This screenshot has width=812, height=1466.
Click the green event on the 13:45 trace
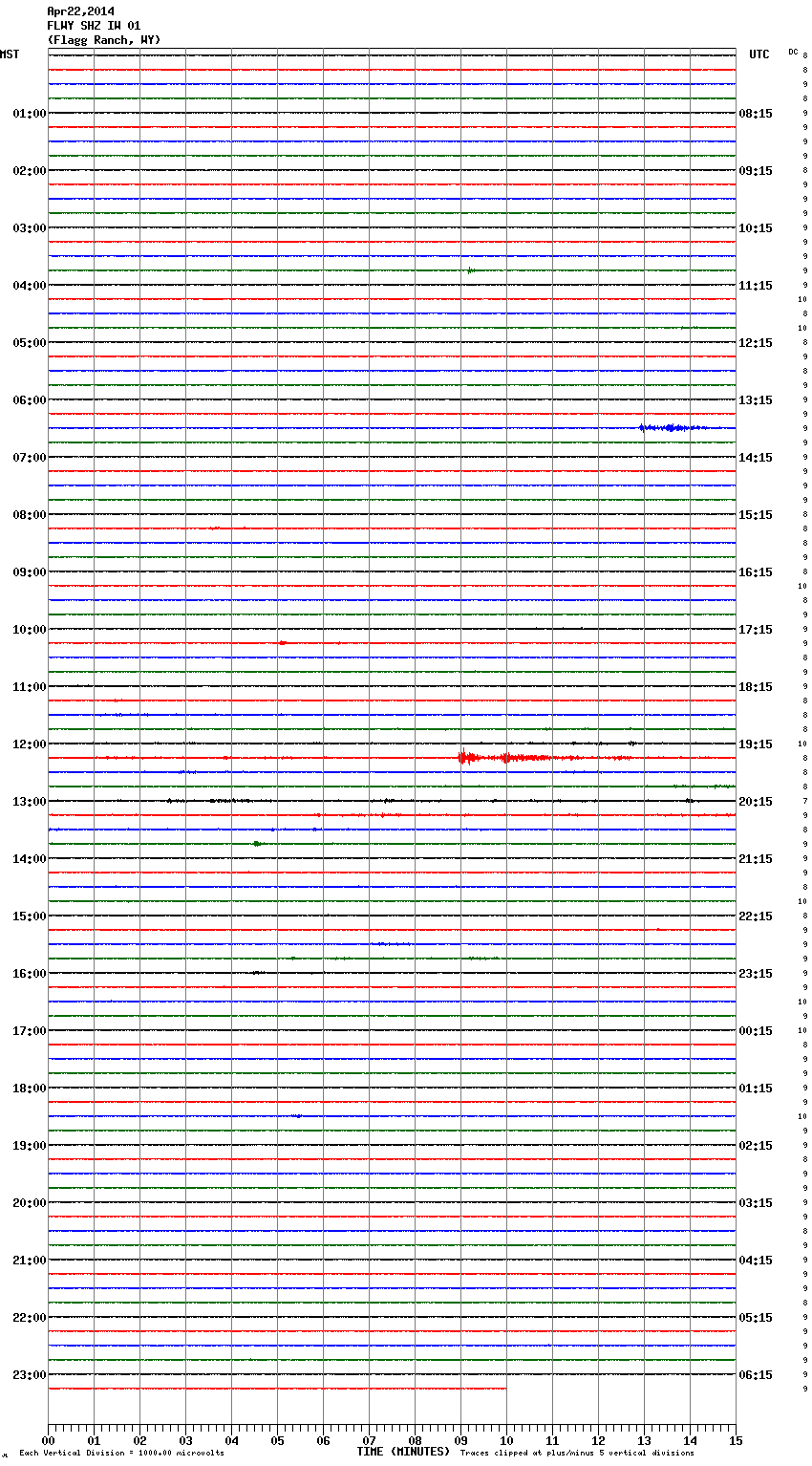(x=257, y=844)
